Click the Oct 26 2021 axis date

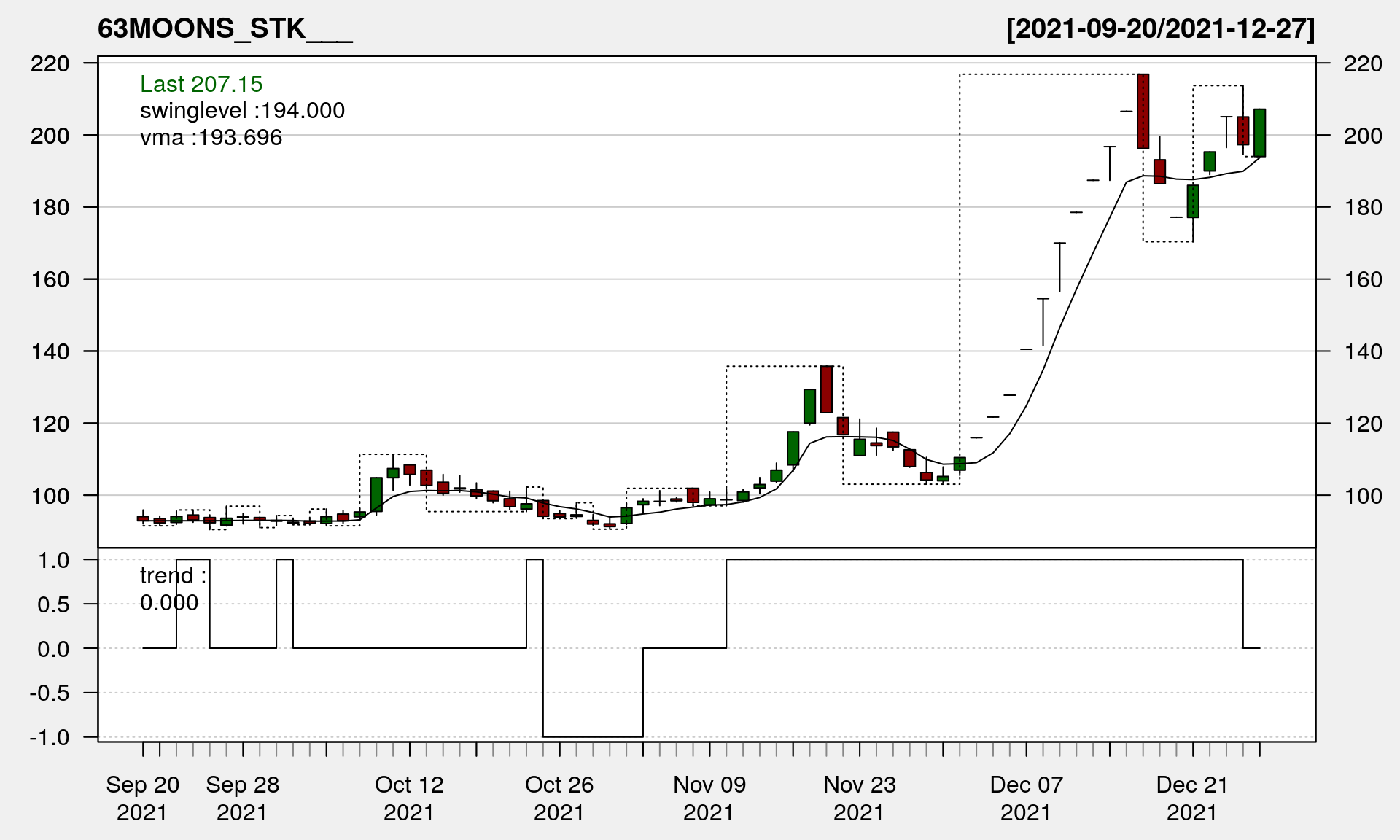[x=559, y=798]
